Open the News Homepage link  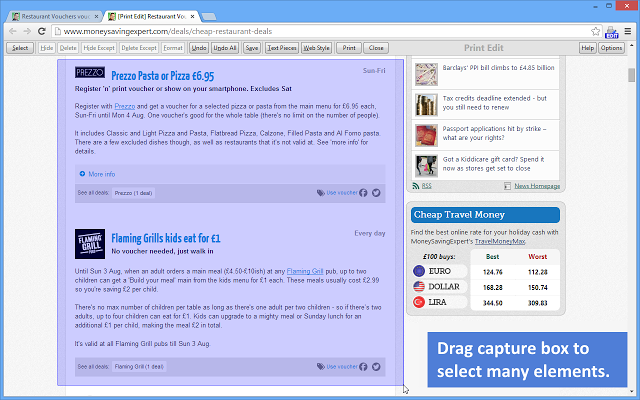click(x=537, y=186)
